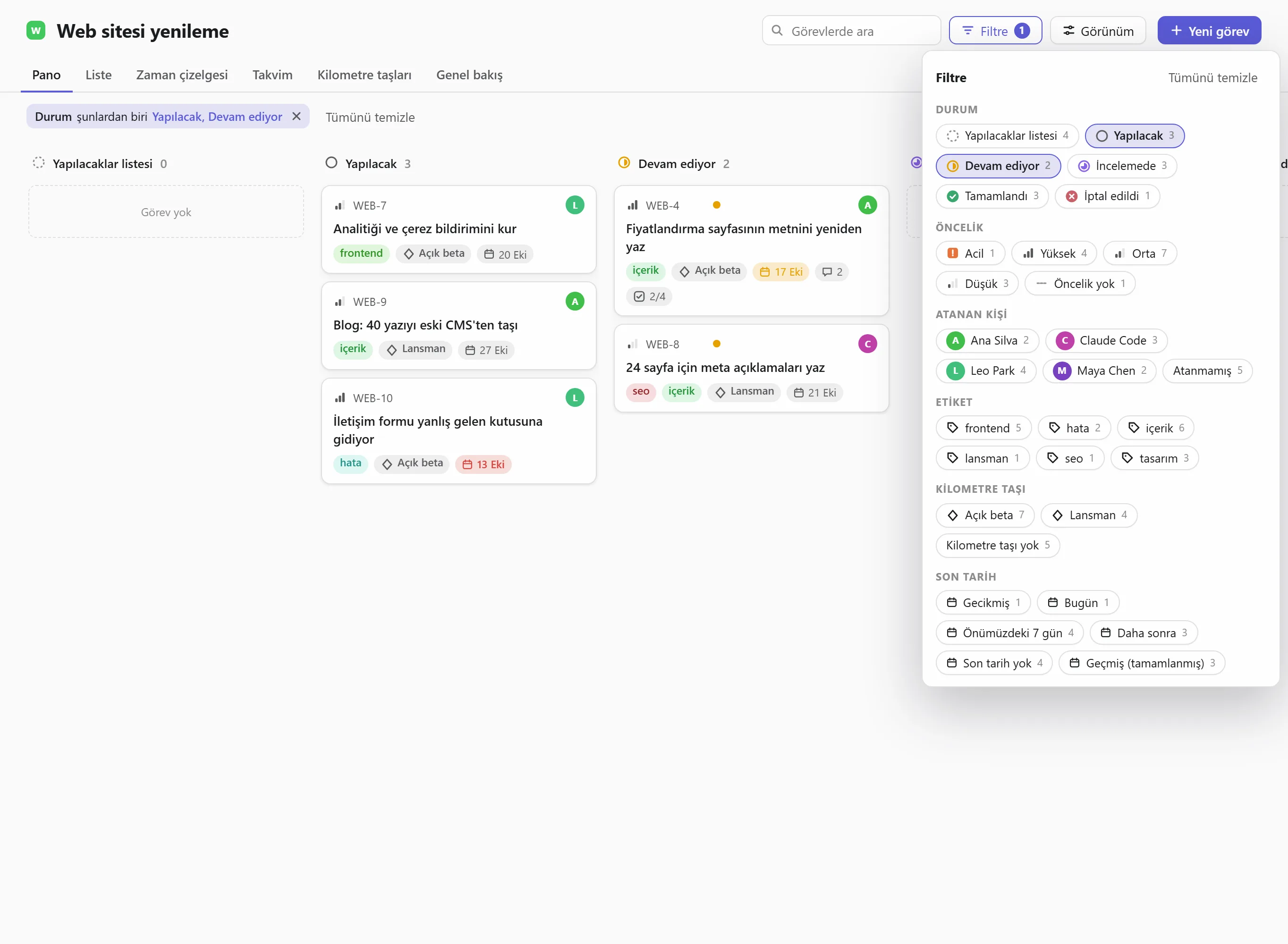Enable the Claude Code assignee filter

[x=1106, y=341]
